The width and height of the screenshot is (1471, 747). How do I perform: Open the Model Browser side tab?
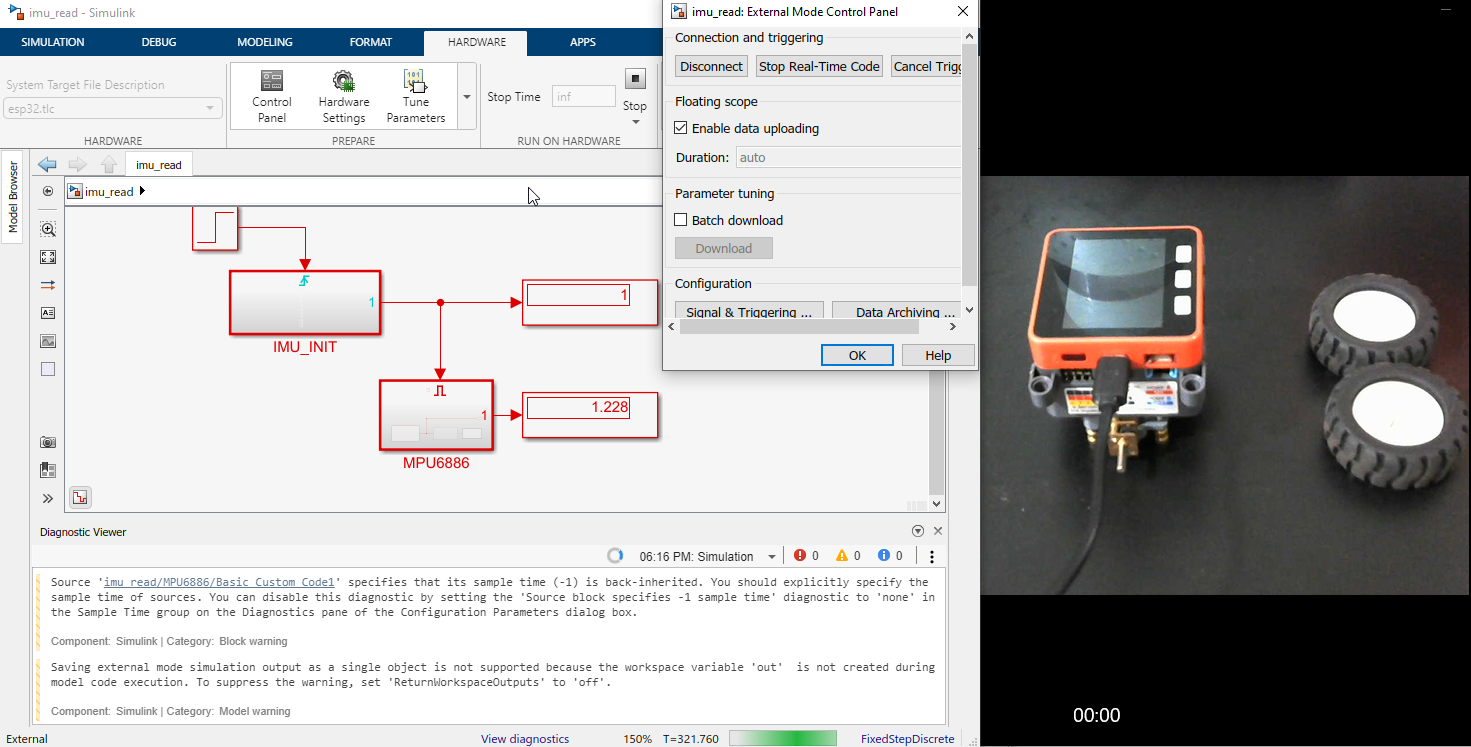coord(13,196)
